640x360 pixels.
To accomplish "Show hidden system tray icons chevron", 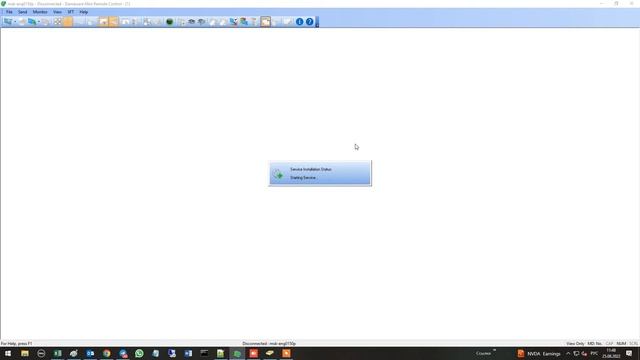I will 568,353.
